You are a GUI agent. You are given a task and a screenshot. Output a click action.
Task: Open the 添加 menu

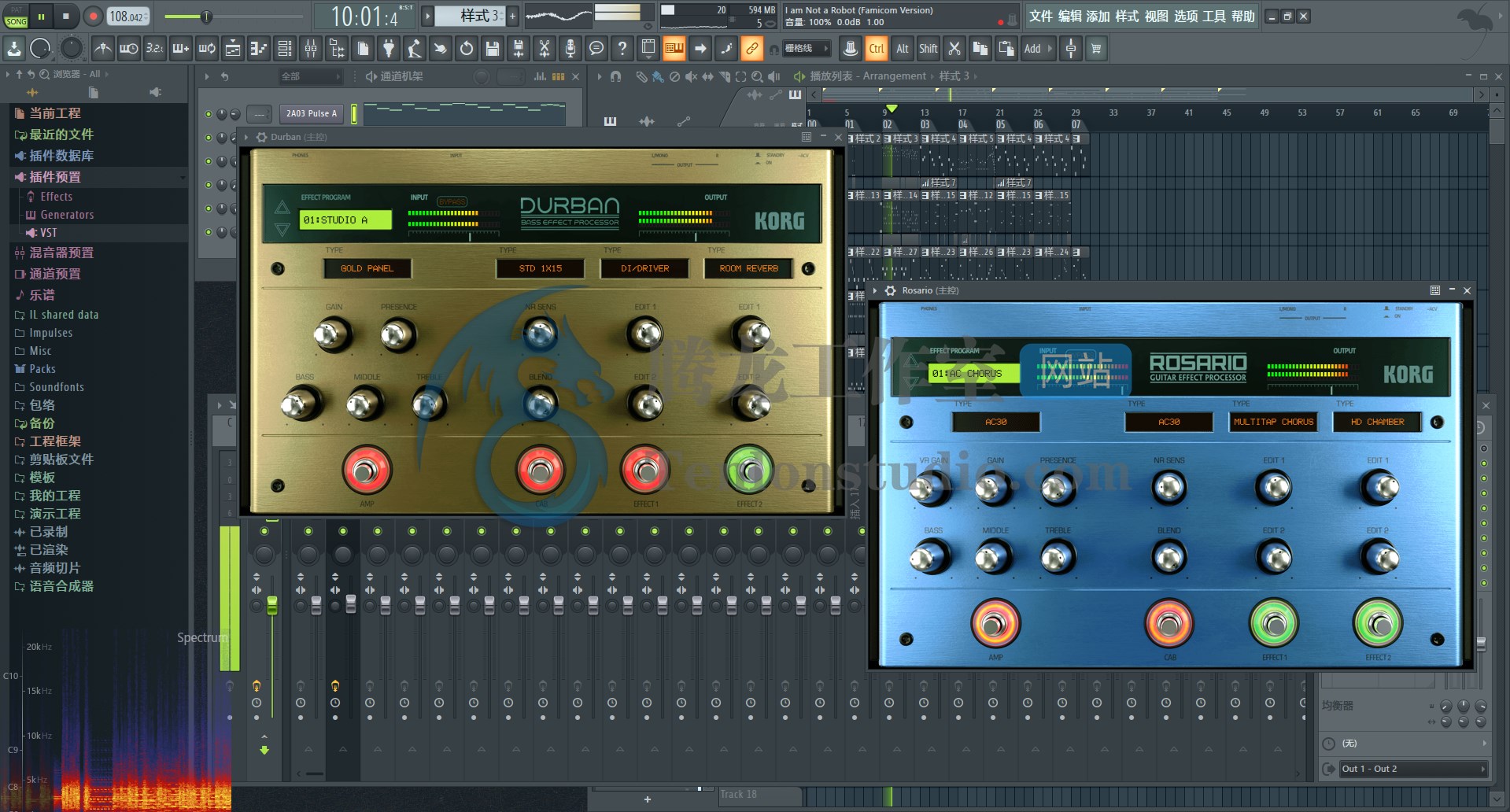click(1098, 17)
